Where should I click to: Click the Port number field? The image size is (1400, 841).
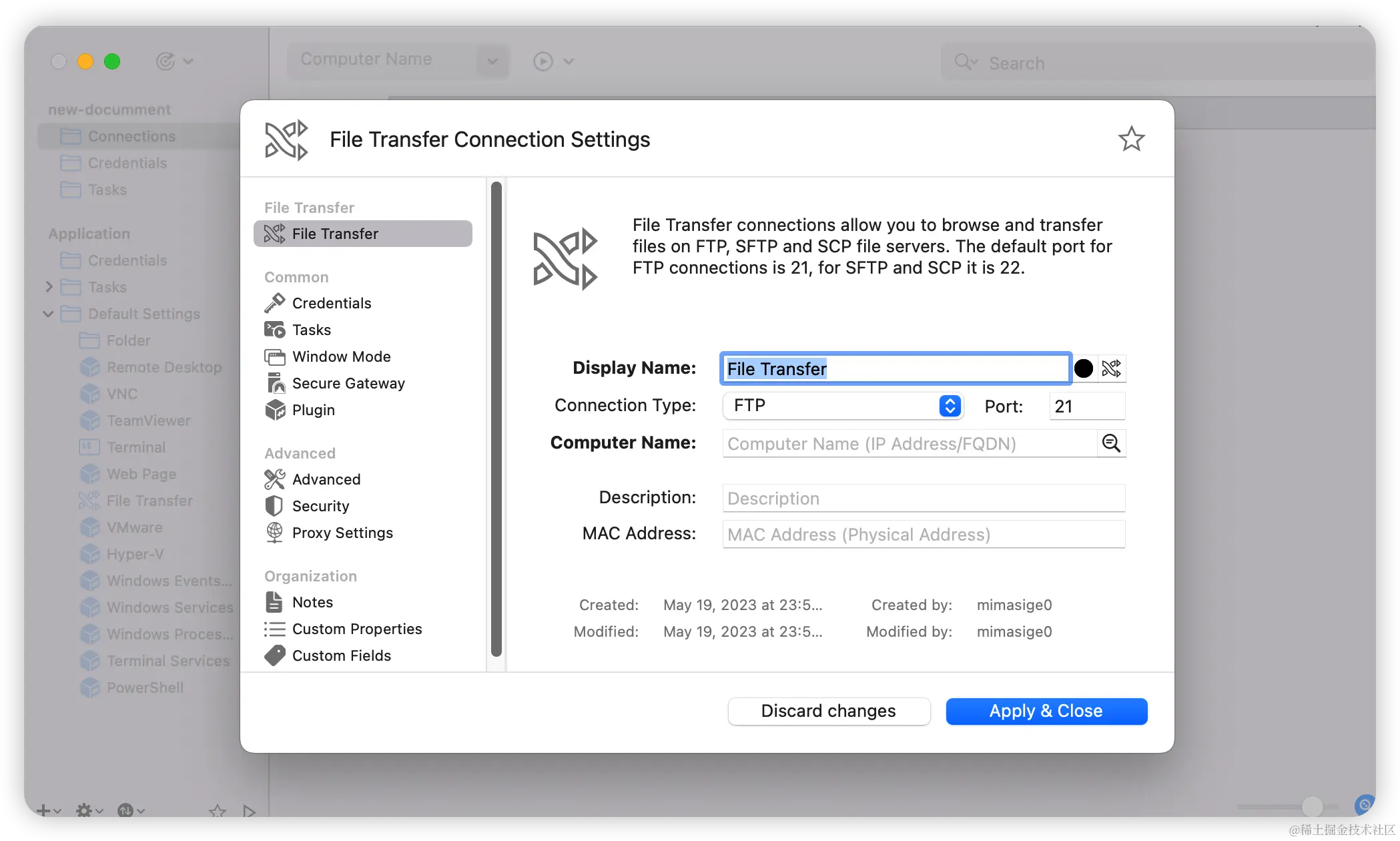pyautogui.click(x=1086, y=406)
